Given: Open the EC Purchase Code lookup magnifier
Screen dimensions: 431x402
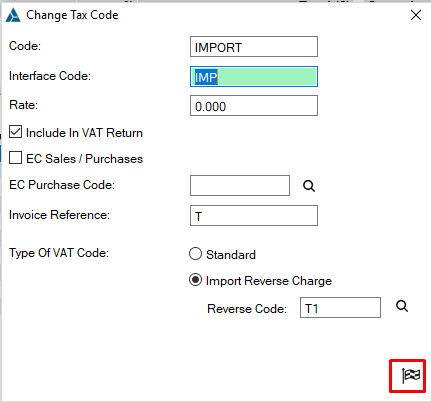Looking at the screenshot, I should point(309,186).
